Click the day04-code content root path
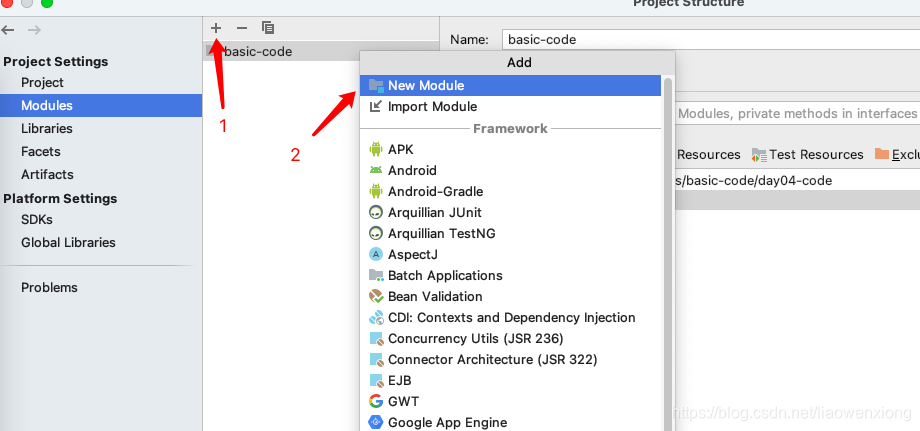920x431 pixels. coord(753,181)
